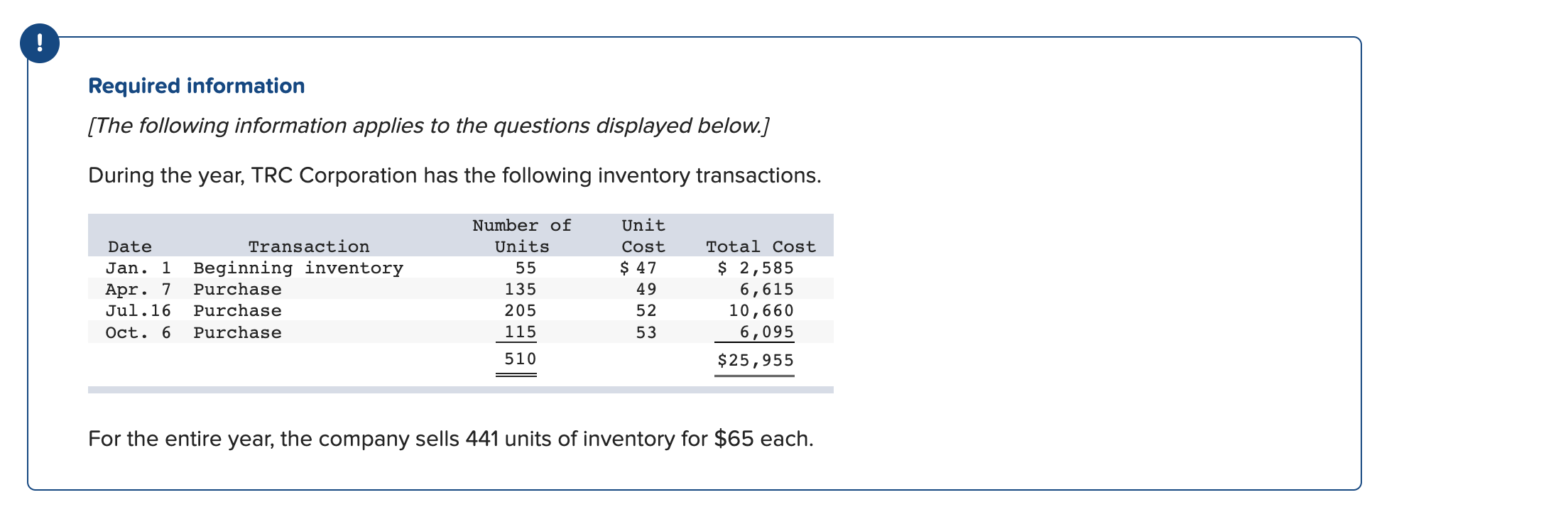Viewport: 1568px width, 507px height.
Task: Click the $25,955 total cost value
Action: (x=756, y=360)
